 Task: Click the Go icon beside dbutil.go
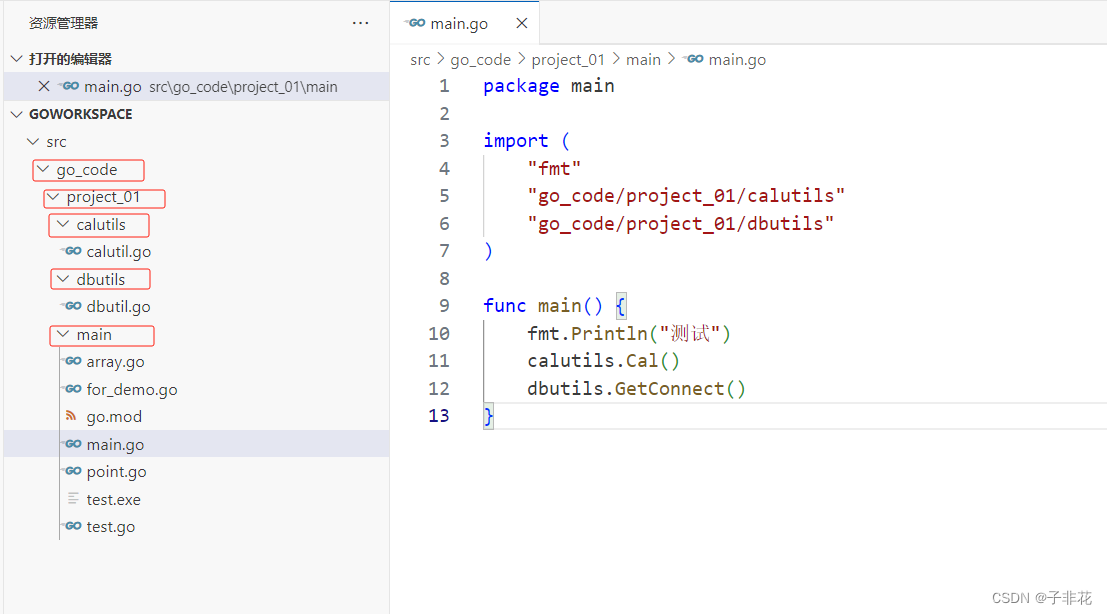[x=71, y=306]
